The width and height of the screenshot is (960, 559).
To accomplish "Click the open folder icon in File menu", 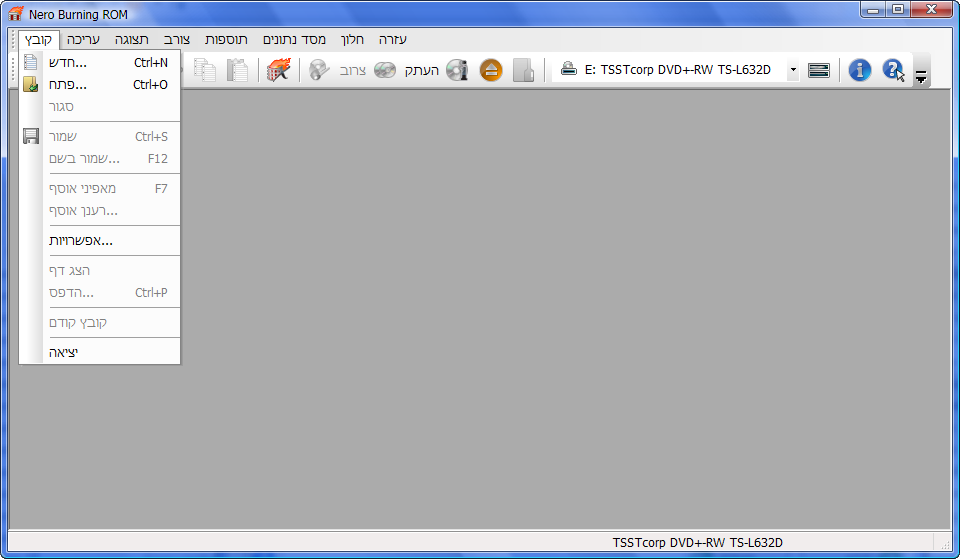I will 31,84.
